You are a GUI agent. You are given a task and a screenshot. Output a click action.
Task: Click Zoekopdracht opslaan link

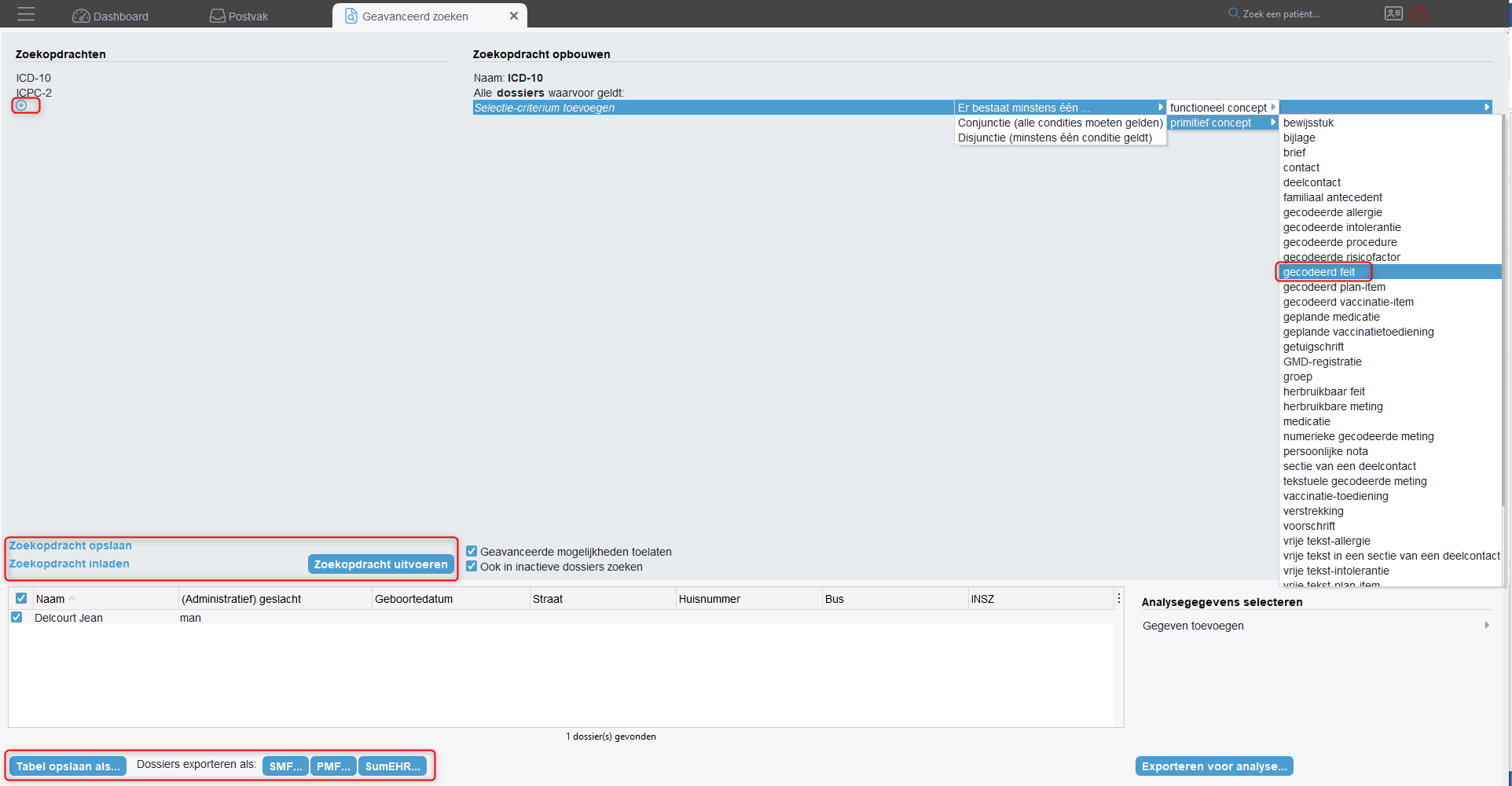(71, 545)
